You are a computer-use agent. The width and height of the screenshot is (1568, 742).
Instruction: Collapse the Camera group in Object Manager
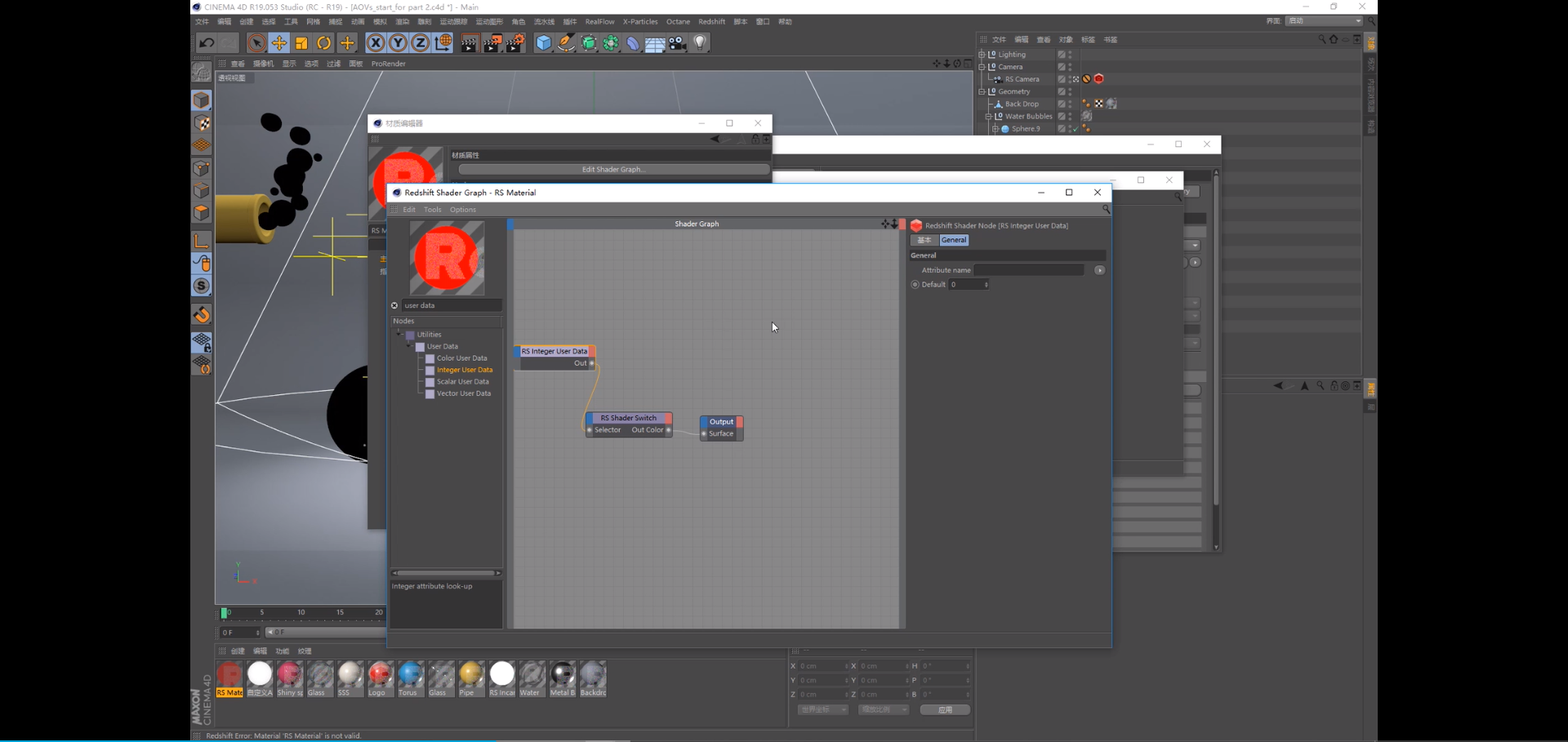[x=982, y=67]
